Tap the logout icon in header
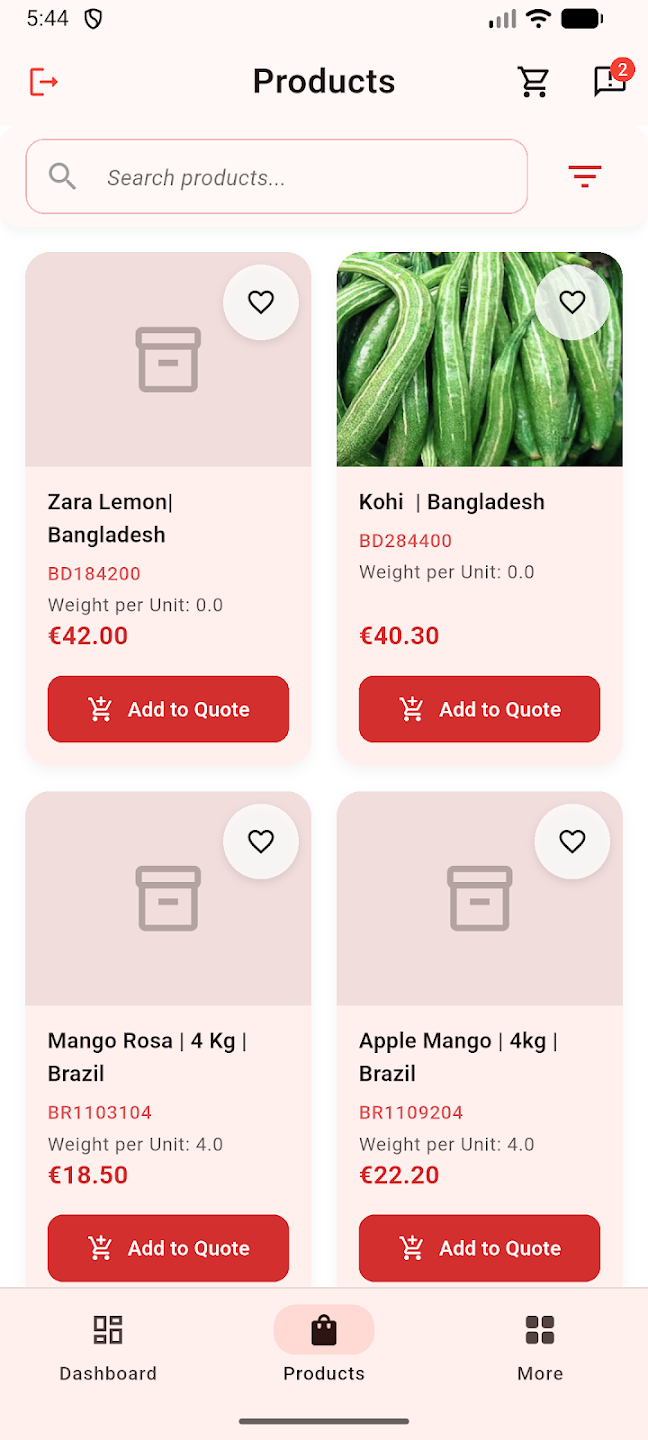The height and width of the screenshot is (1440, 648). 43,81
